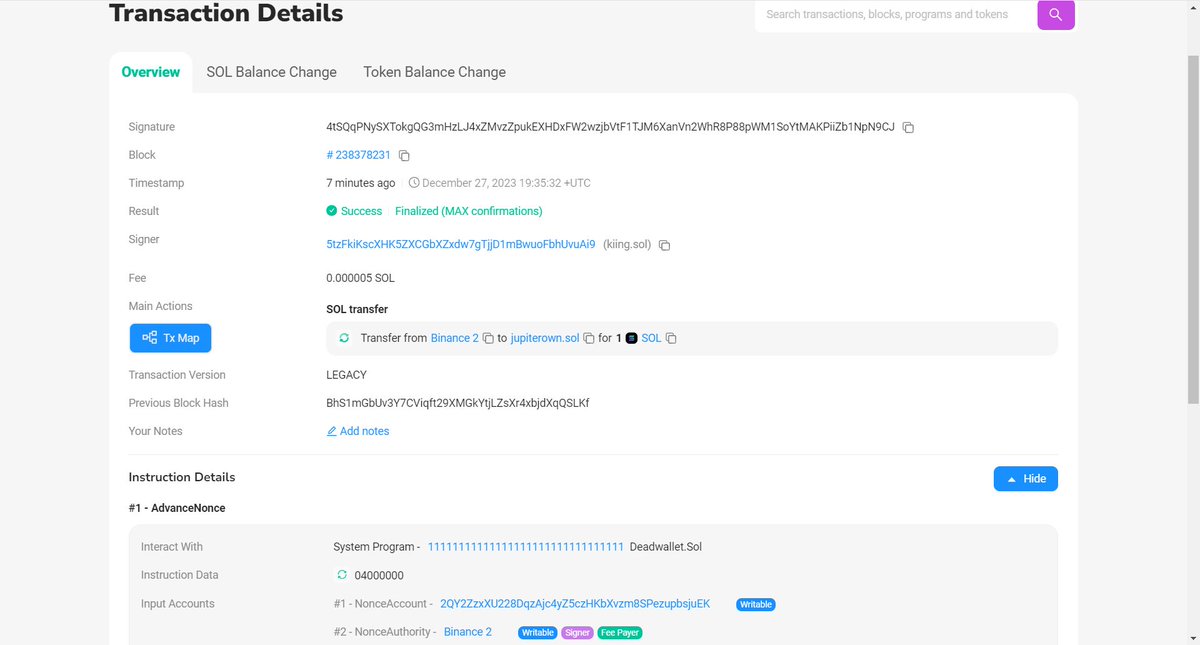The width and height of the screenshot is (1200, 645).
Task: Click the (kiing.sol) signer label
Action: 627,244
